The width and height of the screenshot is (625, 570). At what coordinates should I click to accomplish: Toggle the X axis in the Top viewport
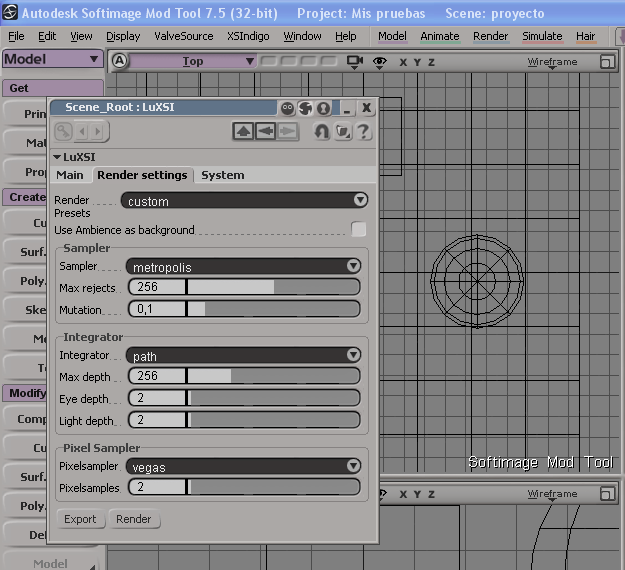tap(403, 62)
